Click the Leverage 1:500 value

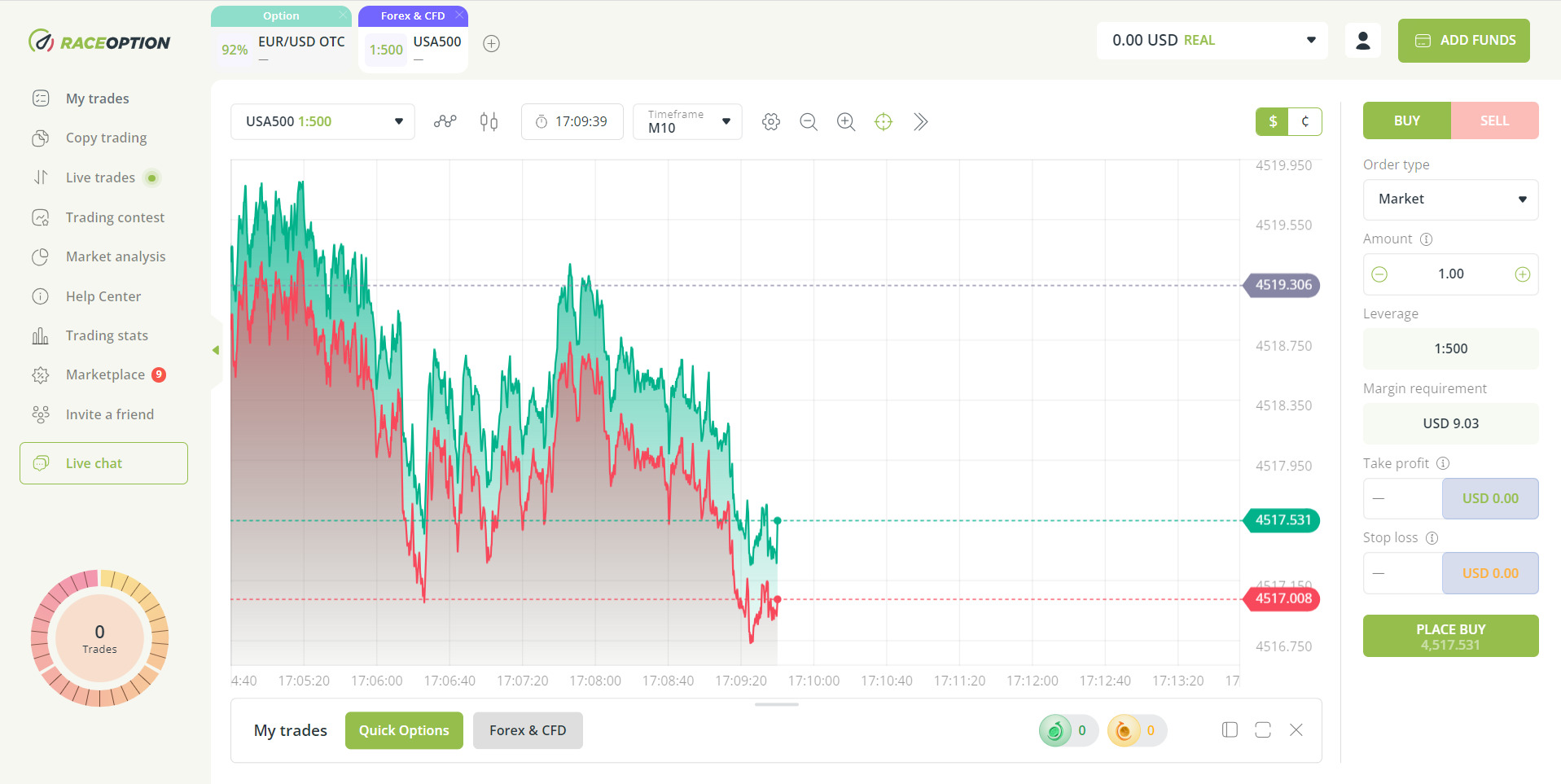pos(1451,348)
